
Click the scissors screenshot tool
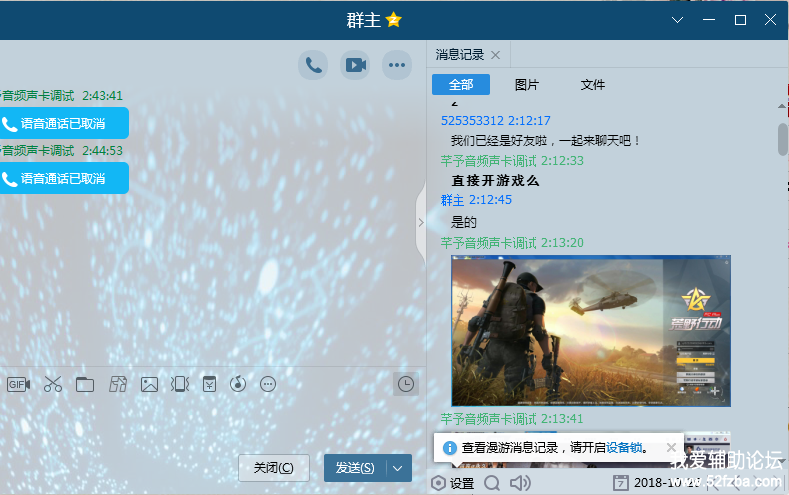[x=52, y=384]
